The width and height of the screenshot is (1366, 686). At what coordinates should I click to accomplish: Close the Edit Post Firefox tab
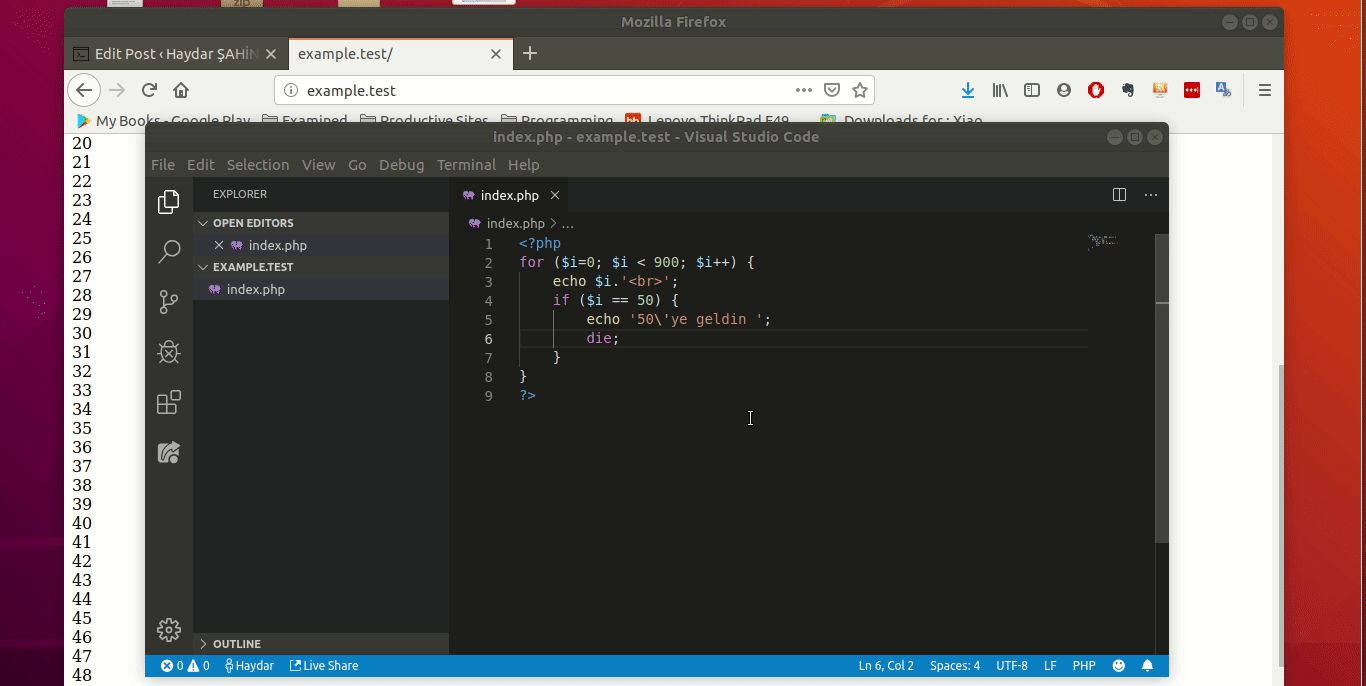tap(271, 54)
